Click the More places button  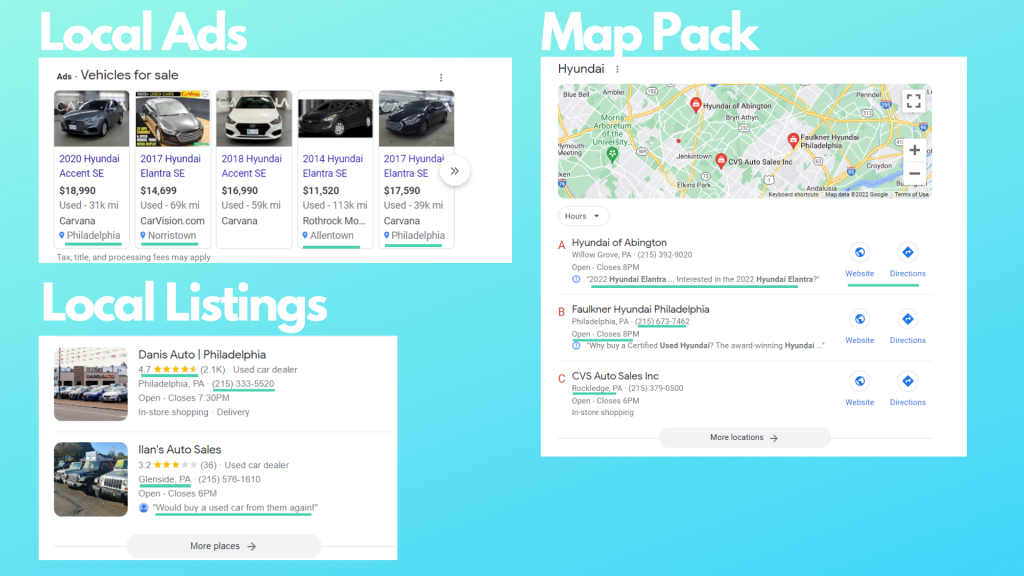point(223,546)
